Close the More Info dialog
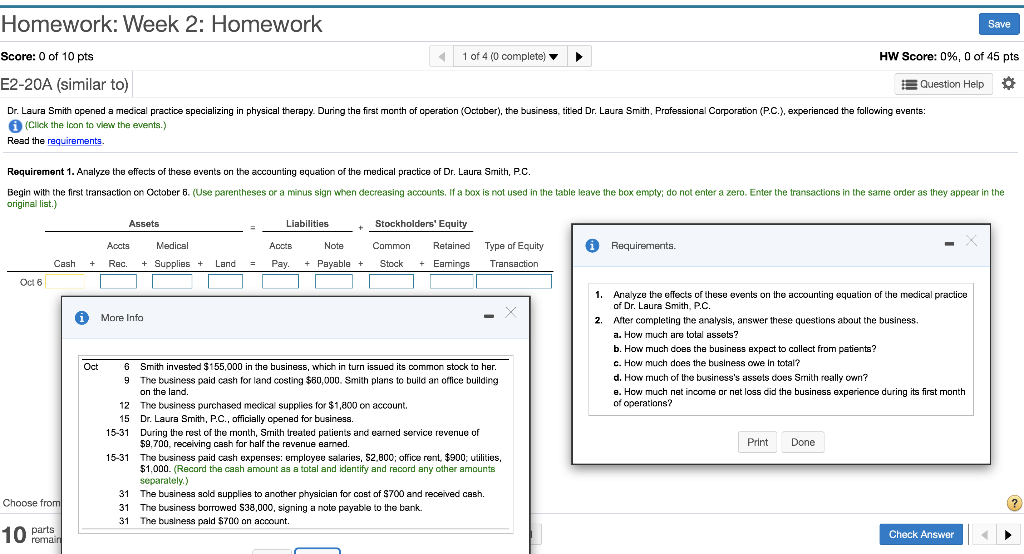Screen dimensions: 1024x554 [x=511, y=312]
